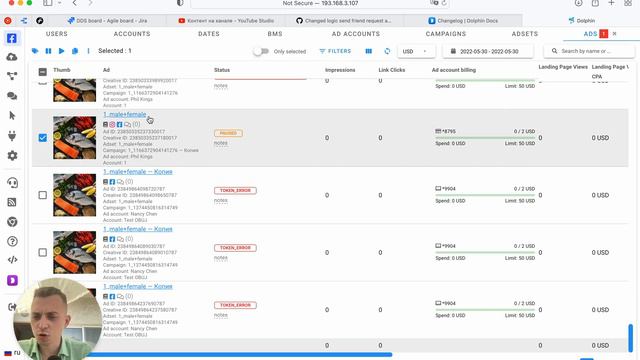Image resolution: width=640 pixels, height=360 pixels.
Task: Click the Search by name input field
Action: coord(589,51)
